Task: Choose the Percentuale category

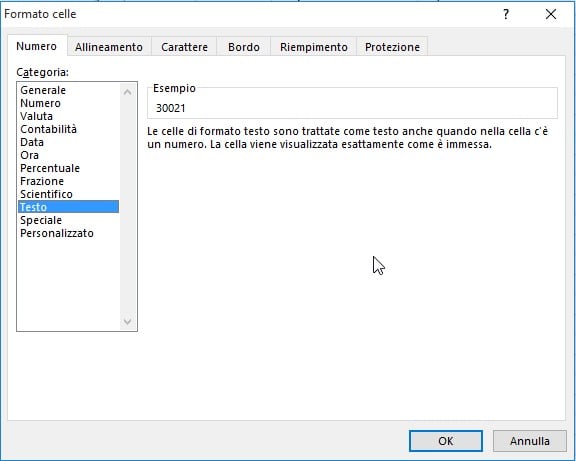Action: point(50,168)
